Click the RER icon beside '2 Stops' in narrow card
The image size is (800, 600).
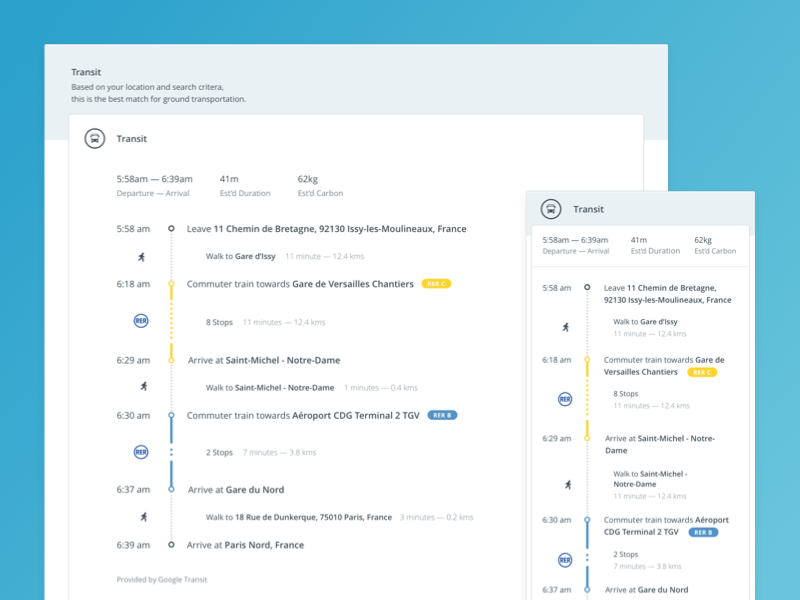coord(565,560)
